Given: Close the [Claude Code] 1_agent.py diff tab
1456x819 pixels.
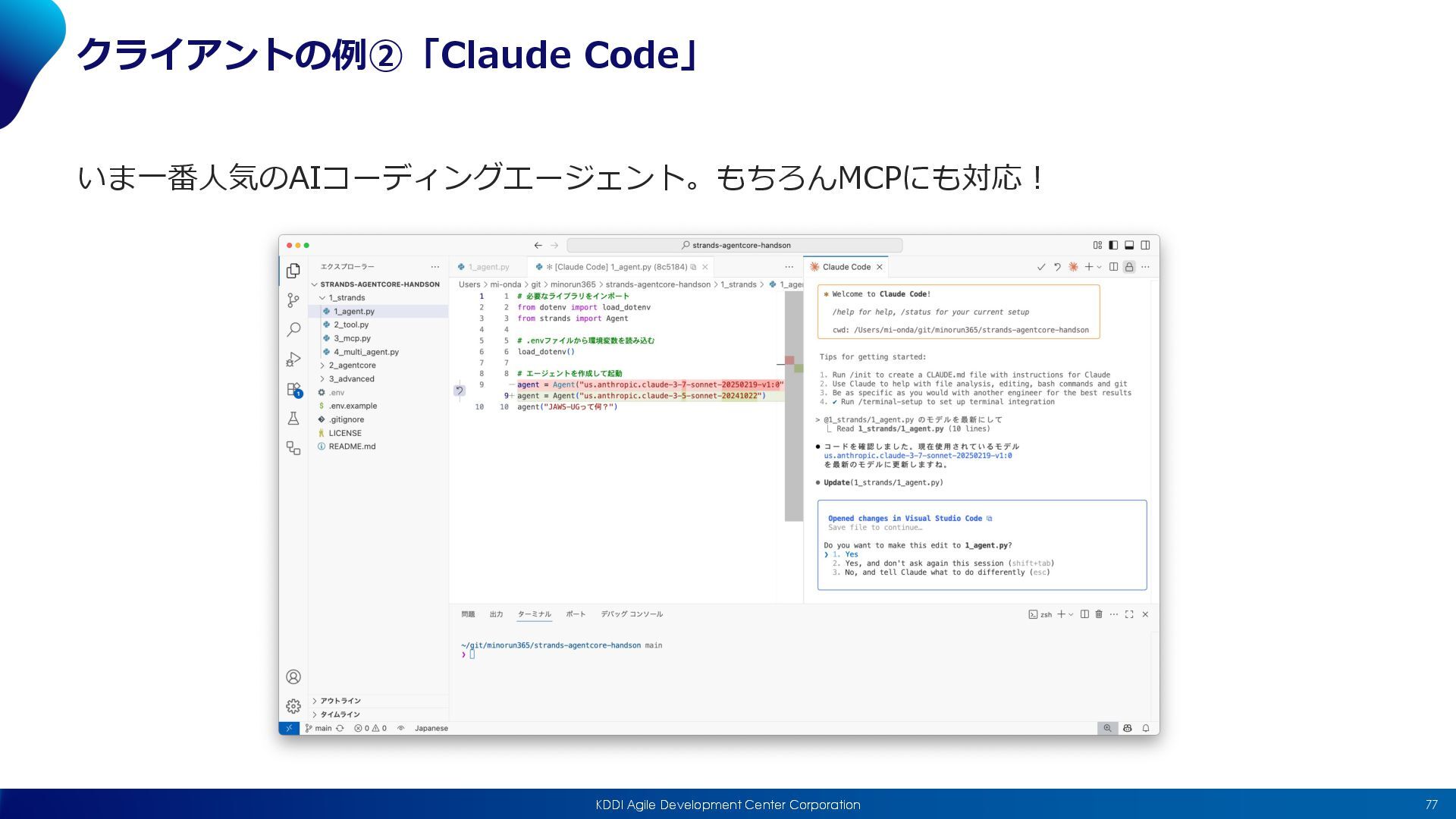Looking at the screenshot, I should click(x=705, y=267).
